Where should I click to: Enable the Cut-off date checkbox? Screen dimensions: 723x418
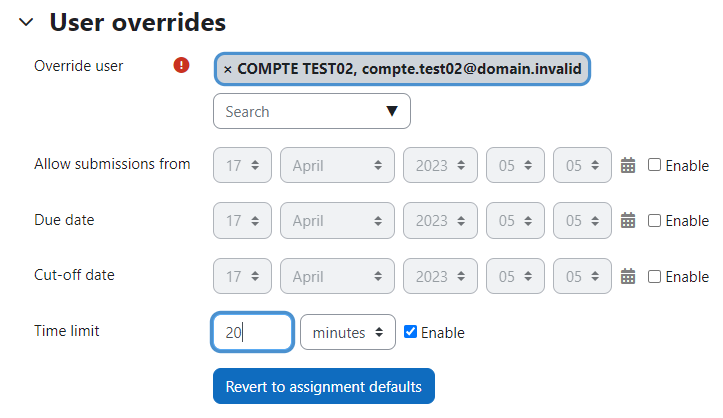point(654,276)
